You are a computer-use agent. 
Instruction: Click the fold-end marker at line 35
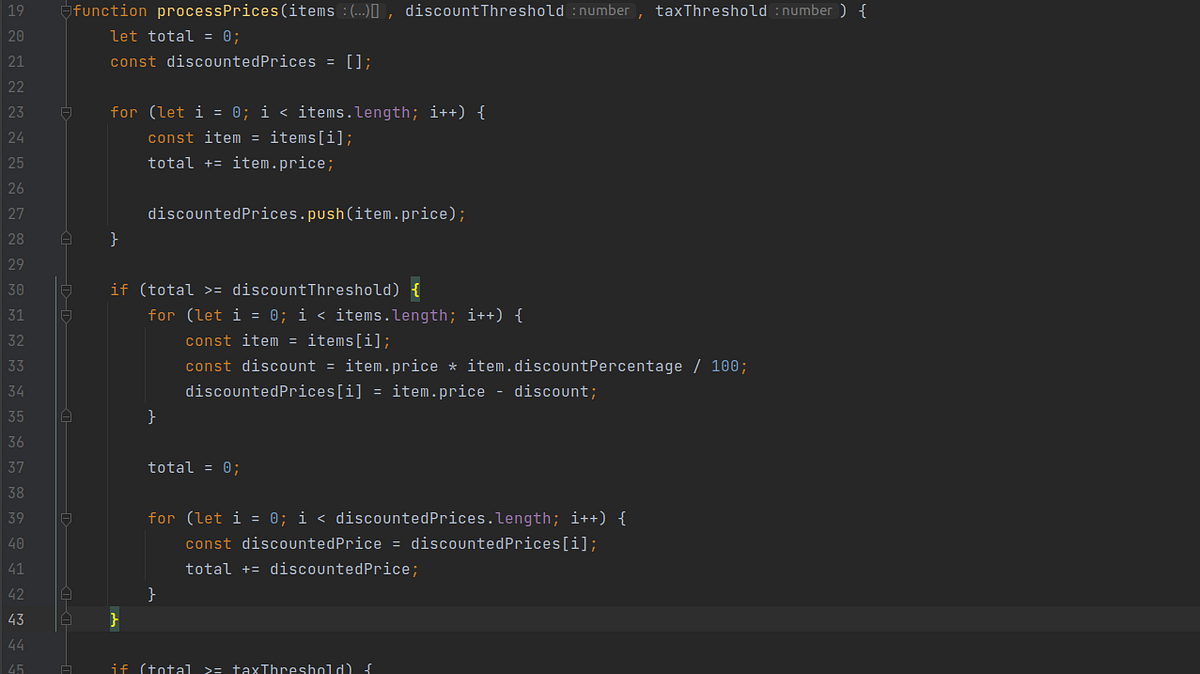point(66,416)
